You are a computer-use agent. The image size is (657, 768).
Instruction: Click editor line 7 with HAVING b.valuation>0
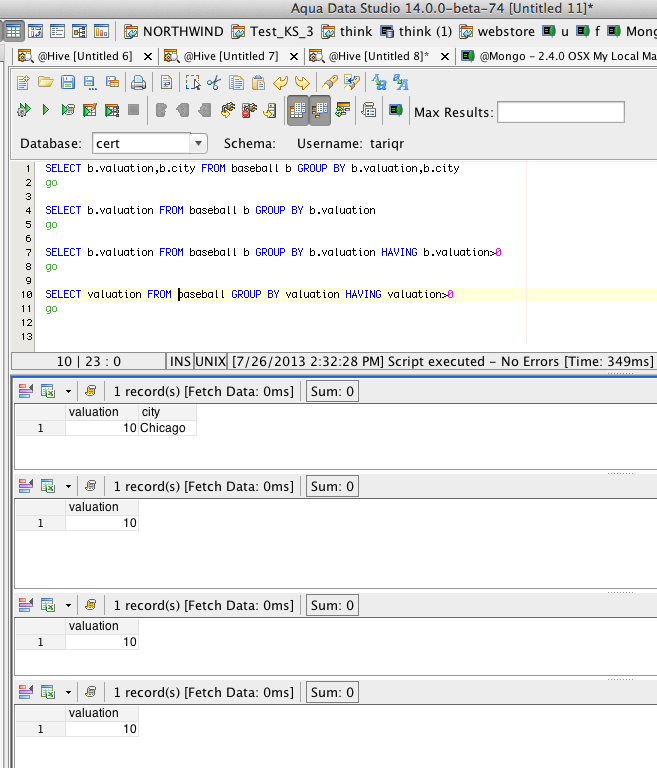(x=273, y=252)
